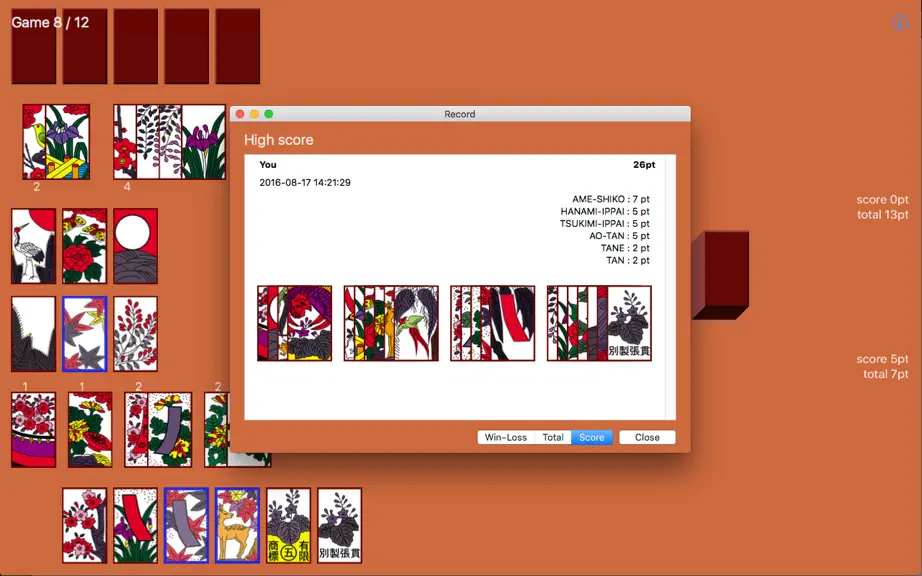Select the Score segment
Image resolution: width=922 pixels, height=576 pixels.
pyautogui.click(x=592, y=437)
